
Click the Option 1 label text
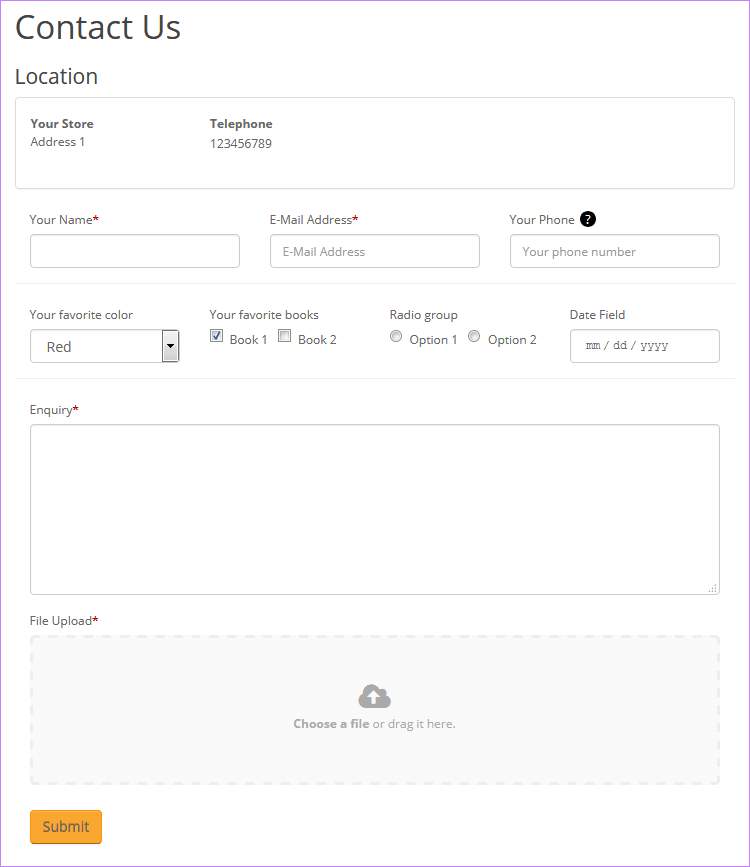(x=433, y=340)
